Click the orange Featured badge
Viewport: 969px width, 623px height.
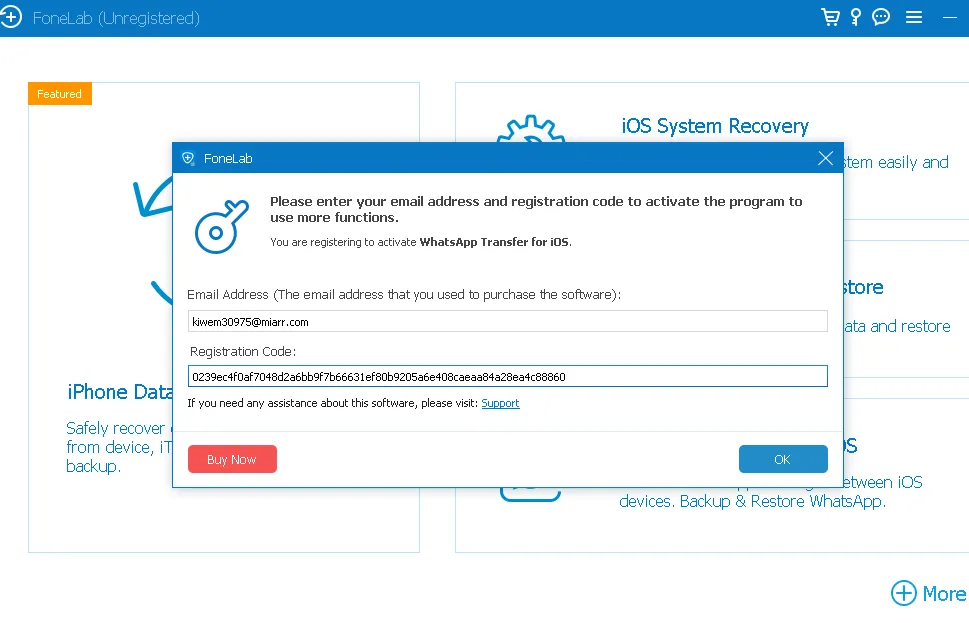60,94
